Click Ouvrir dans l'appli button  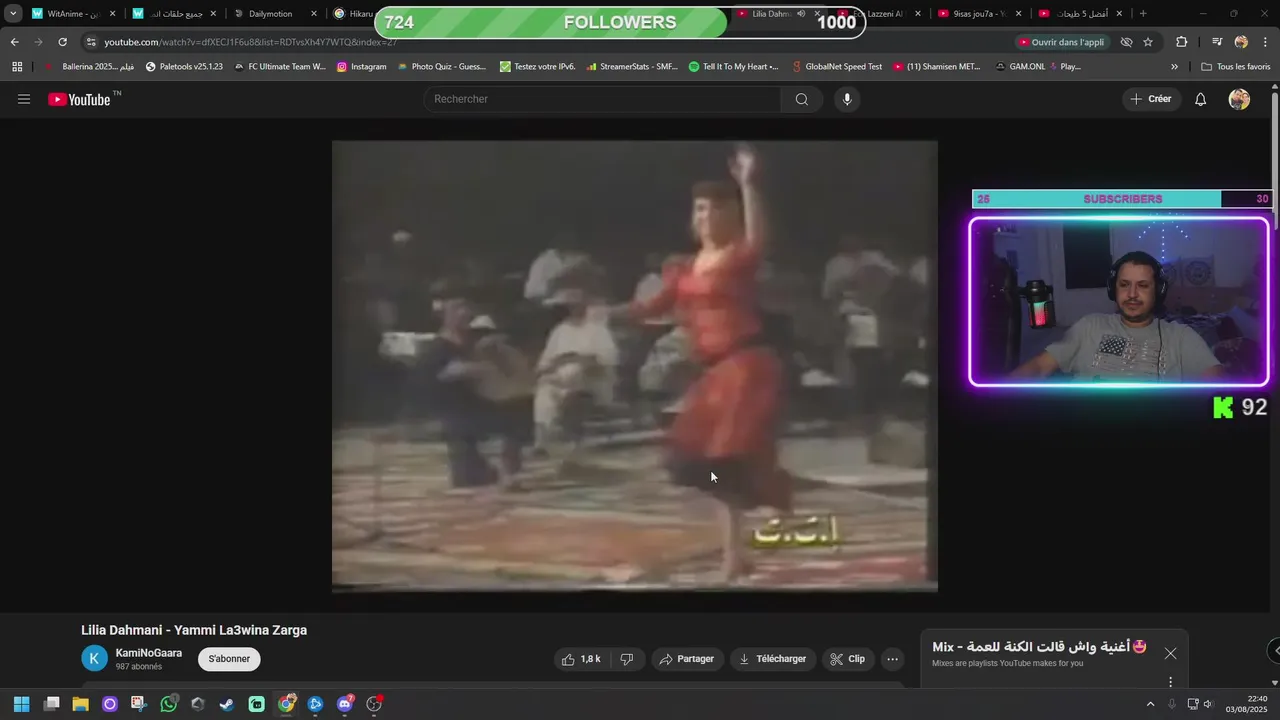(x=1061, y=42)
